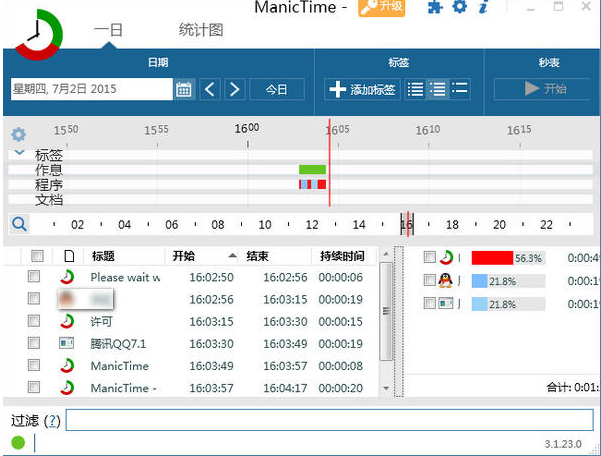The image size is (601, 456).
Task: Check the 许可 row checkbox
Action: (34, 320)
